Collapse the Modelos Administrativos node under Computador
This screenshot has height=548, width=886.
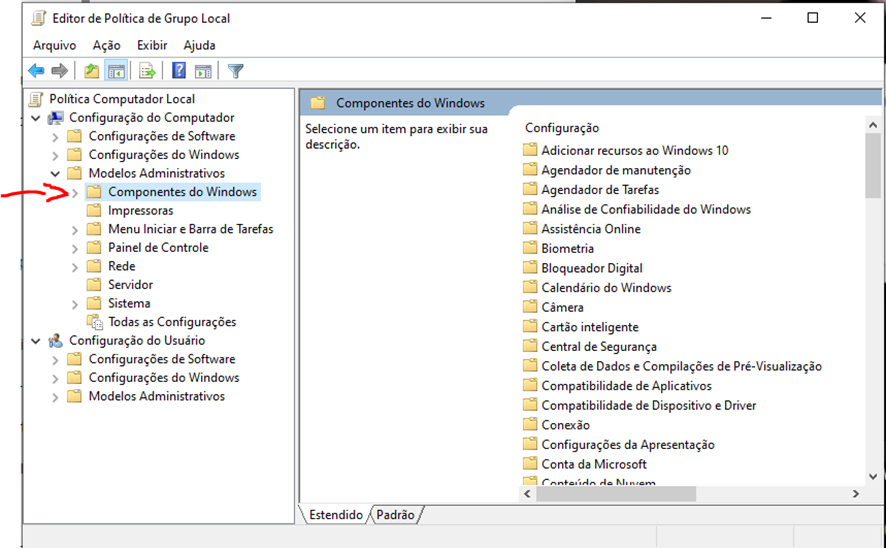55,173
